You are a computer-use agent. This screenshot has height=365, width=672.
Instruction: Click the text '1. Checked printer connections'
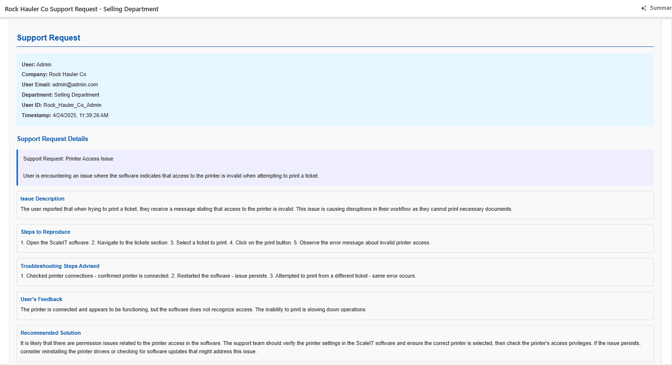click(x=218, y=276)
